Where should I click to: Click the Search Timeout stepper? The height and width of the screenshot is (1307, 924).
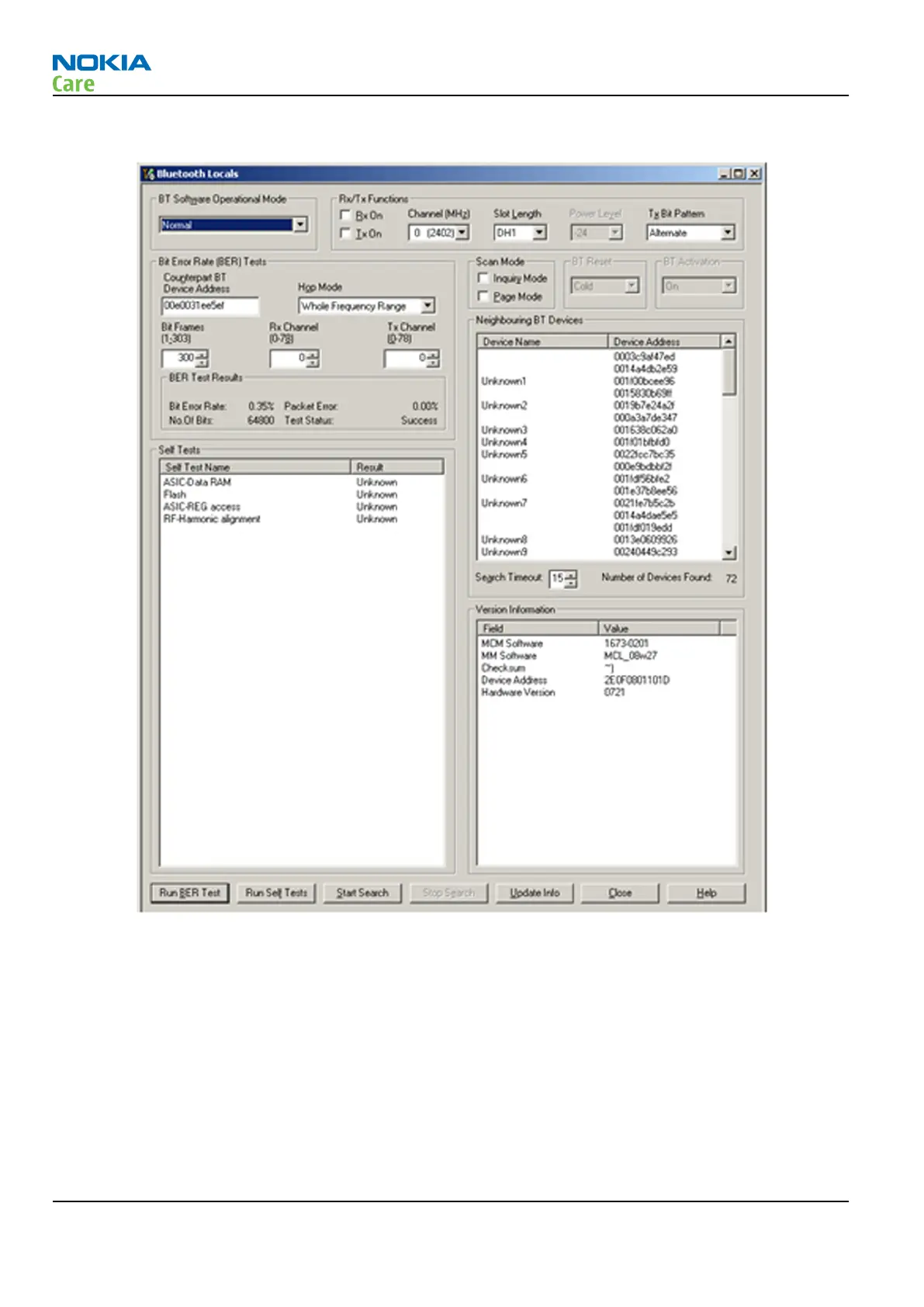click(563, 578)
